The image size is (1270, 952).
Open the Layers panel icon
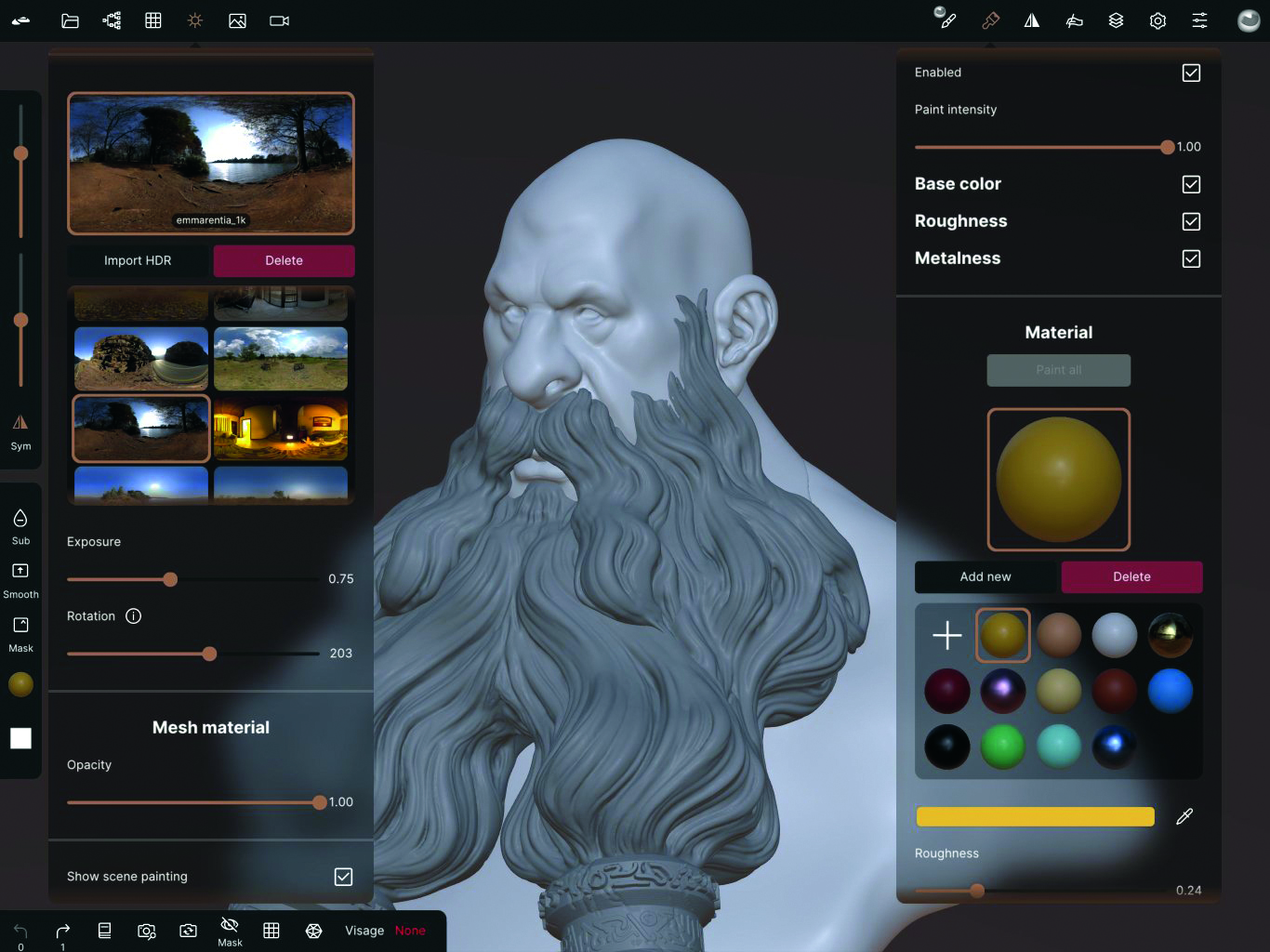(x=1116, y=20)
